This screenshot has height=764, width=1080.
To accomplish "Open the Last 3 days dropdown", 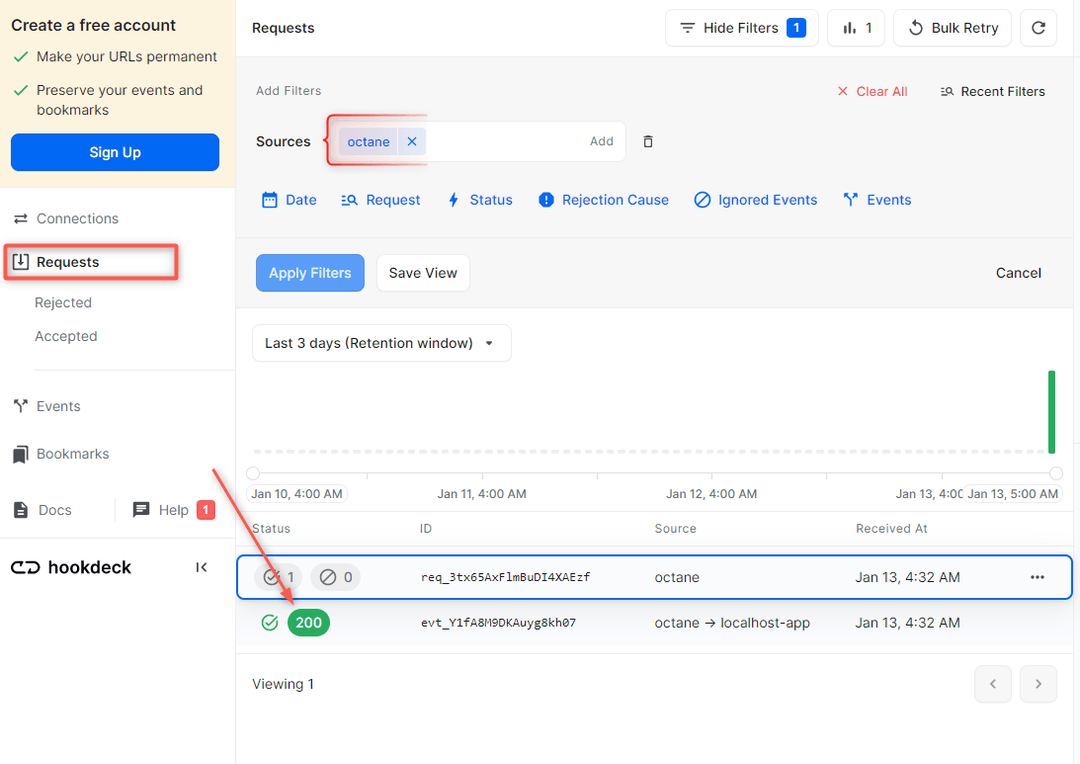I will point(381,343).
